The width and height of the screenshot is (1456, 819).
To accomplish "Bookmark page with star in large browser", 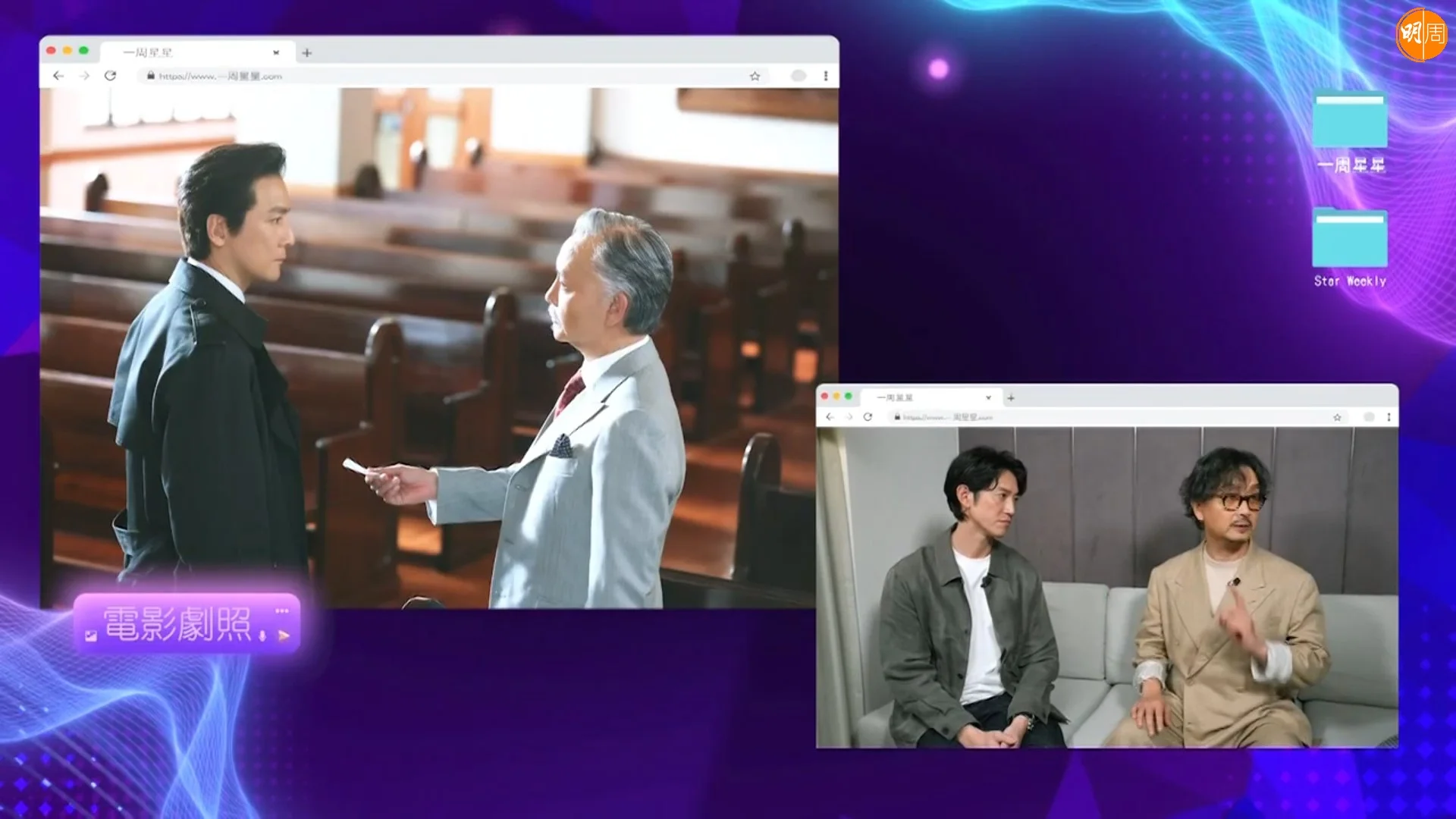I will 755,76.
